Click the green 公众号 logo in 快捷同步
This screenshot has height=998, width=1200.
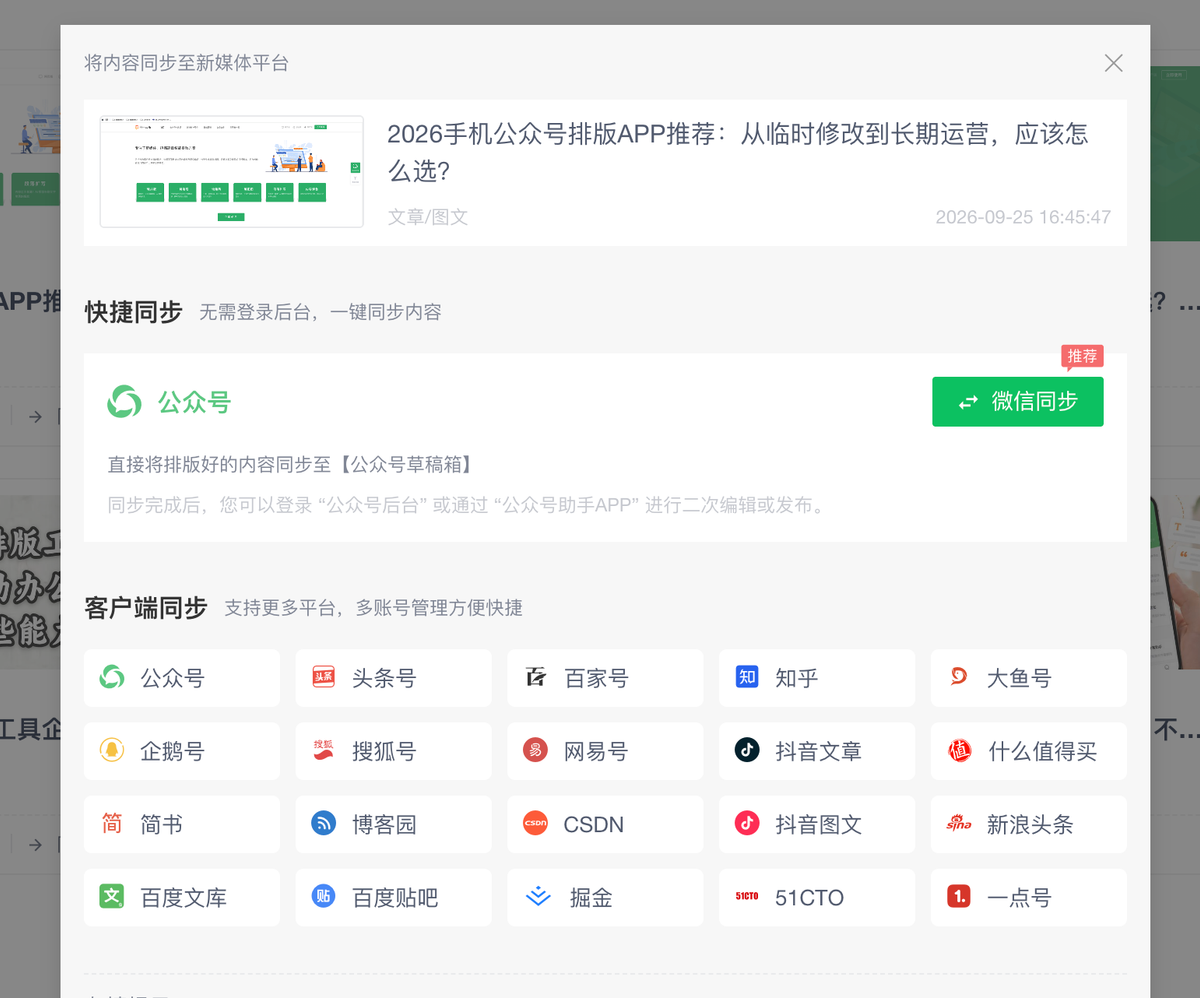[x=125, y=403]
